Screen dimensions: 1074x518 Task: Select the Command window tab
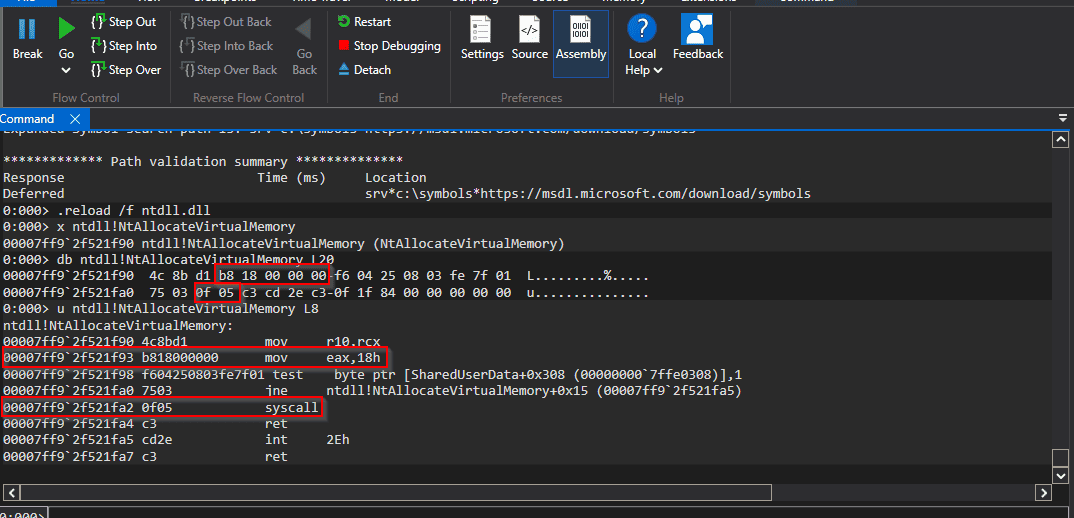click(27, 119)
